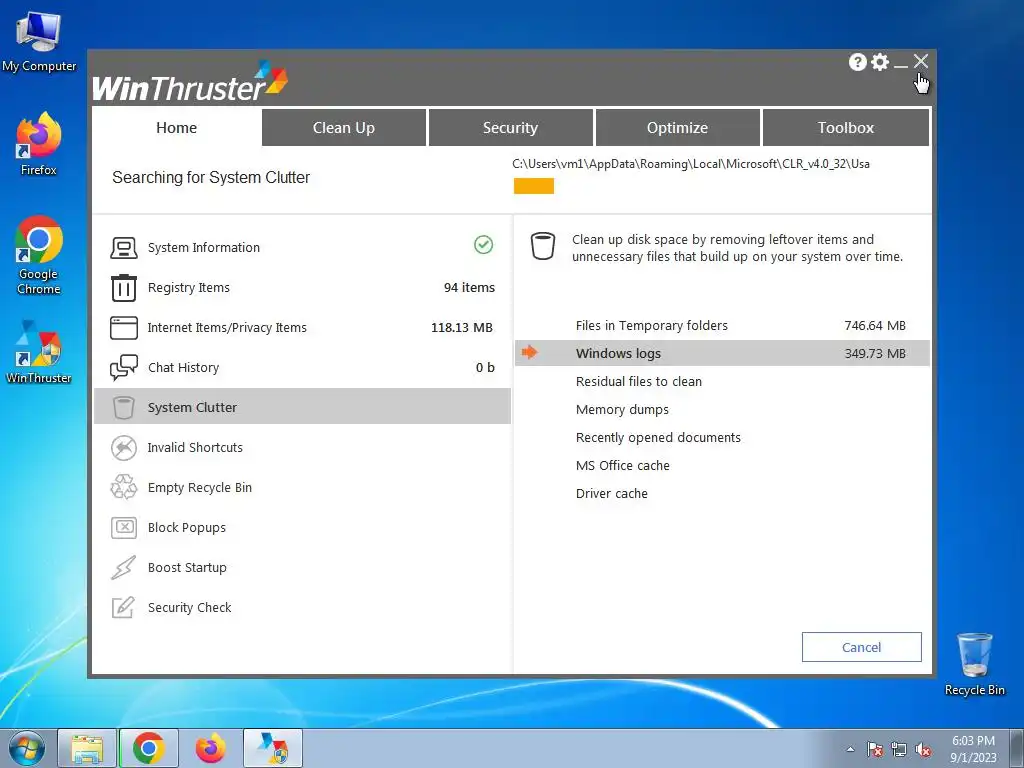Open Firefox from the taskbar

210,748
